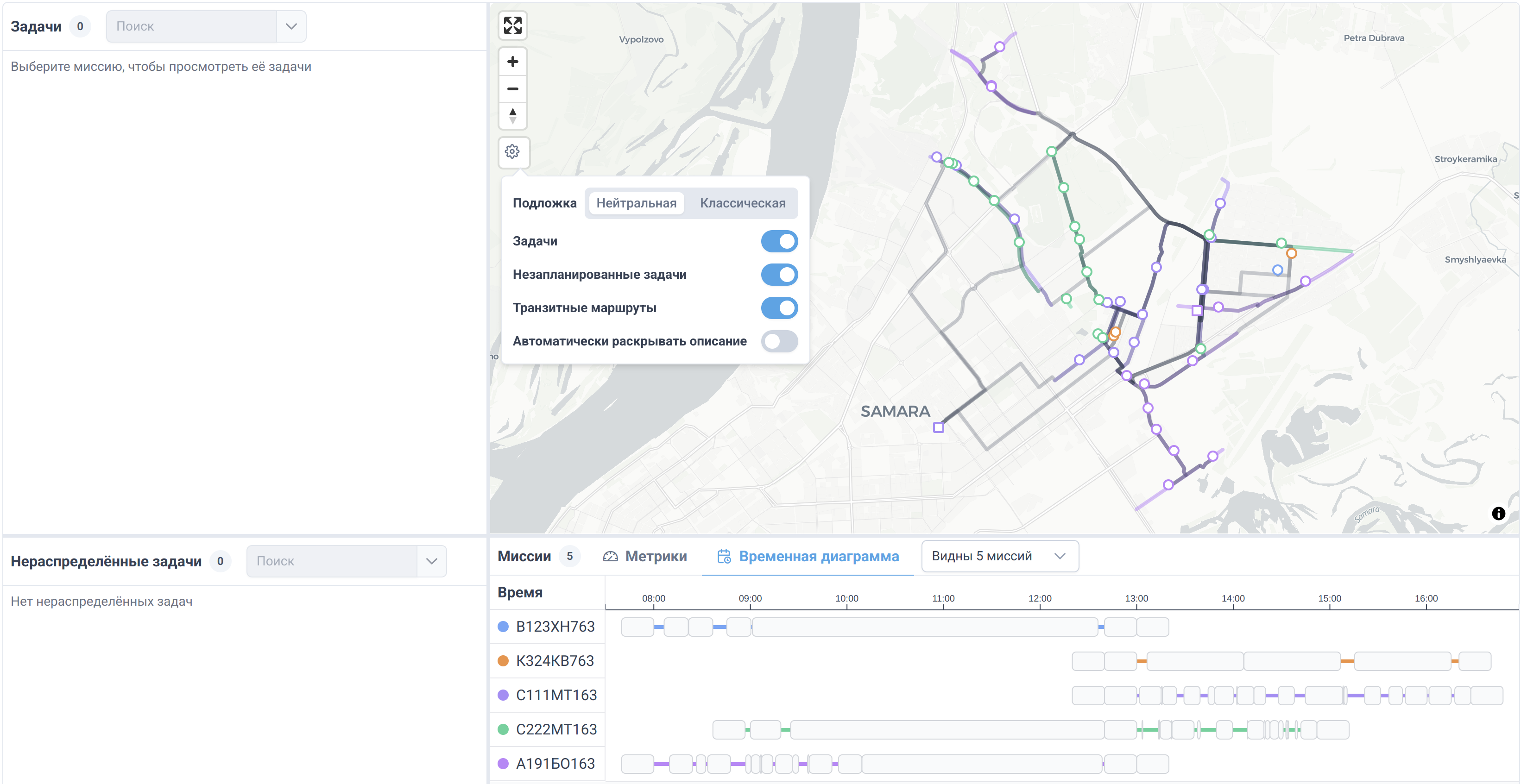Click the Время column header
The height and width of the screenshot is (784, 1521).
click(x=520, y=592)
